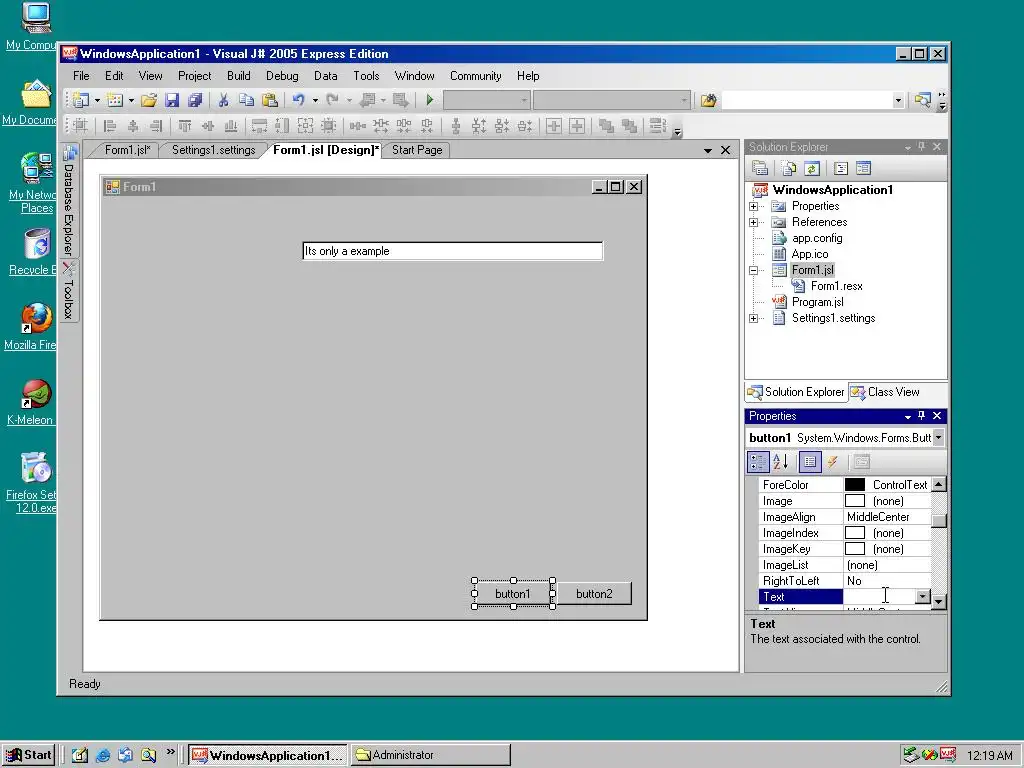Click Show All Files icon in Solution Explorer

[x=789, y=168]
